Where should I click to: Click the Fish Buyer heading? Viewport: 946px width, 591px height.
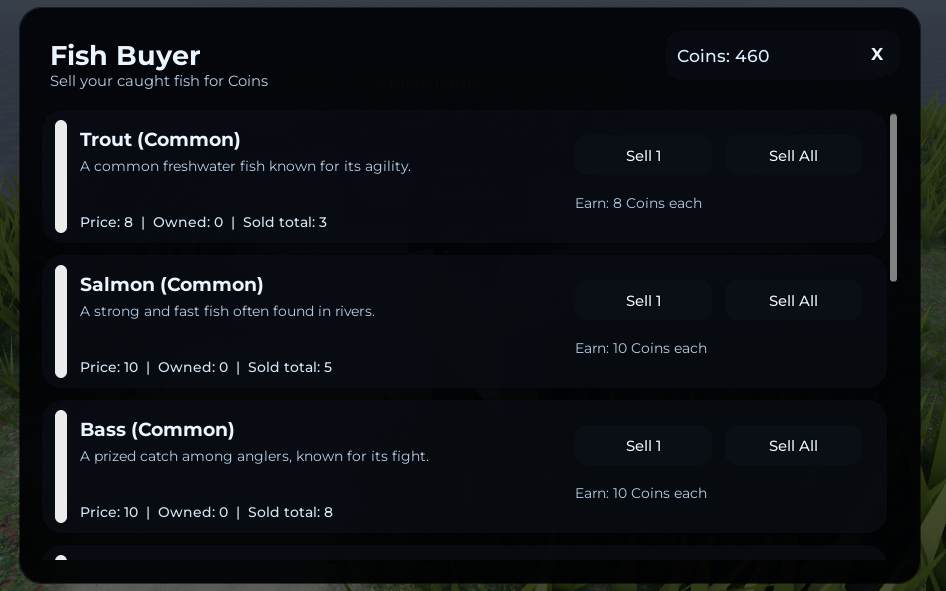125,55
